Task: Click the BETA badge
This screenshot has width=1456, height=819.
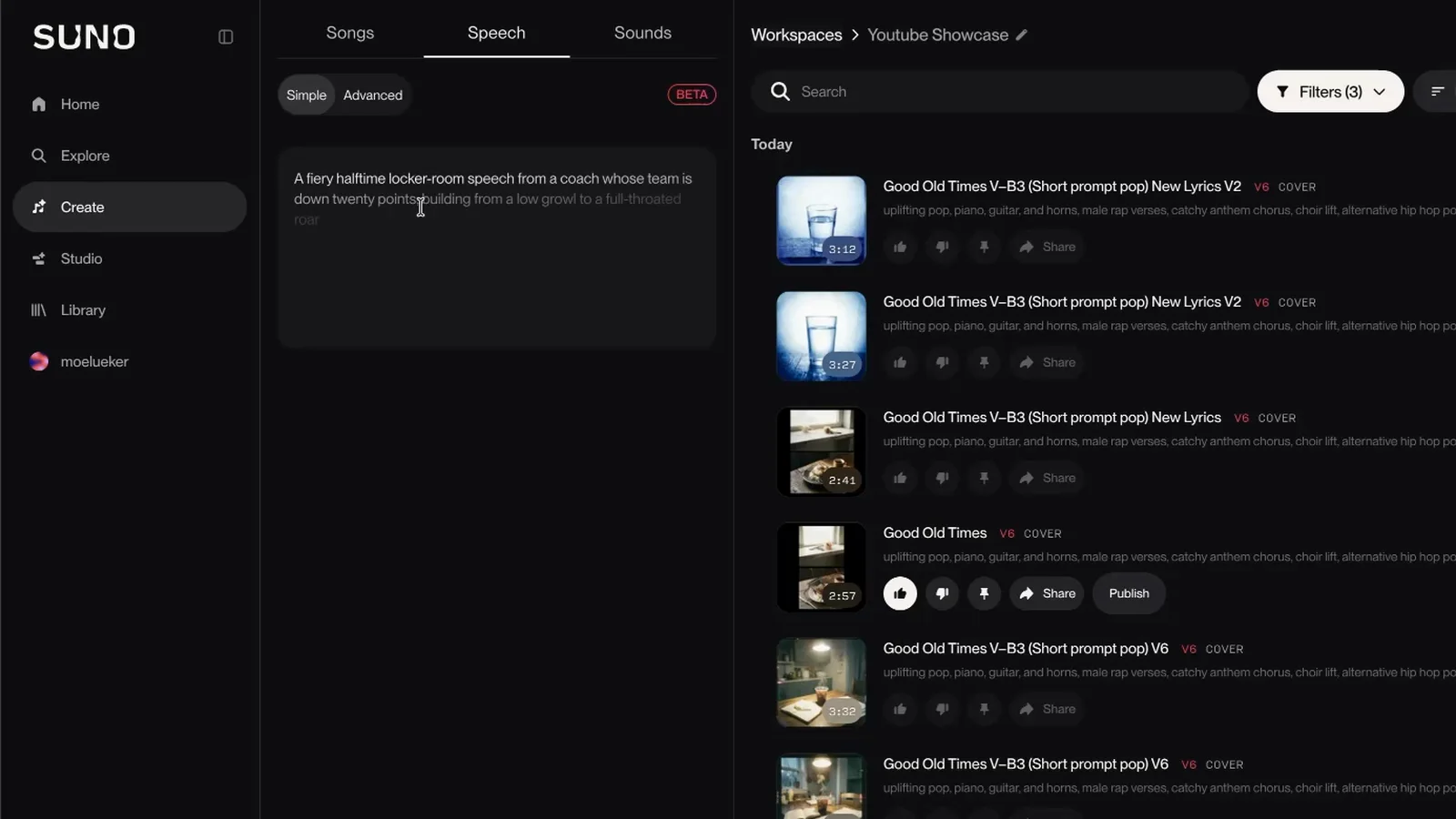Action: coord(692,95)
